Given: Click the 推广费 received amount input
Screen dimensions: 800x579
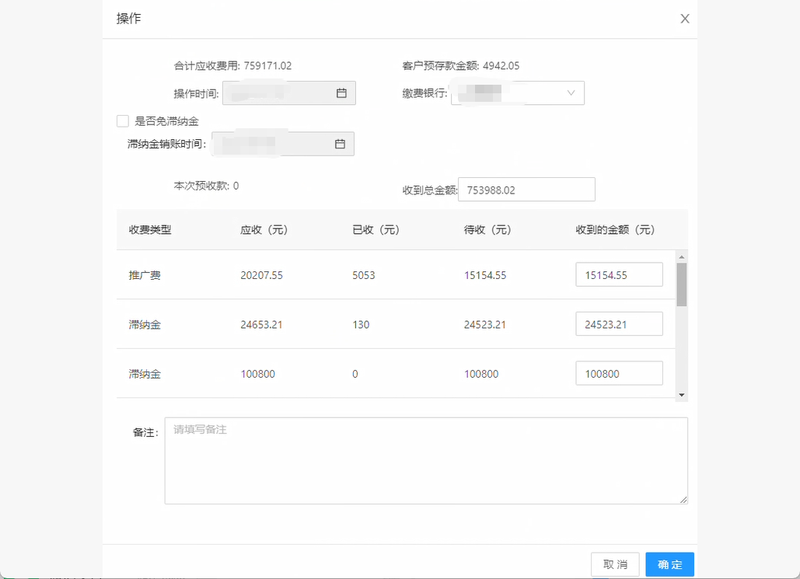Looking at the screenshot, I should pos(619,275).
